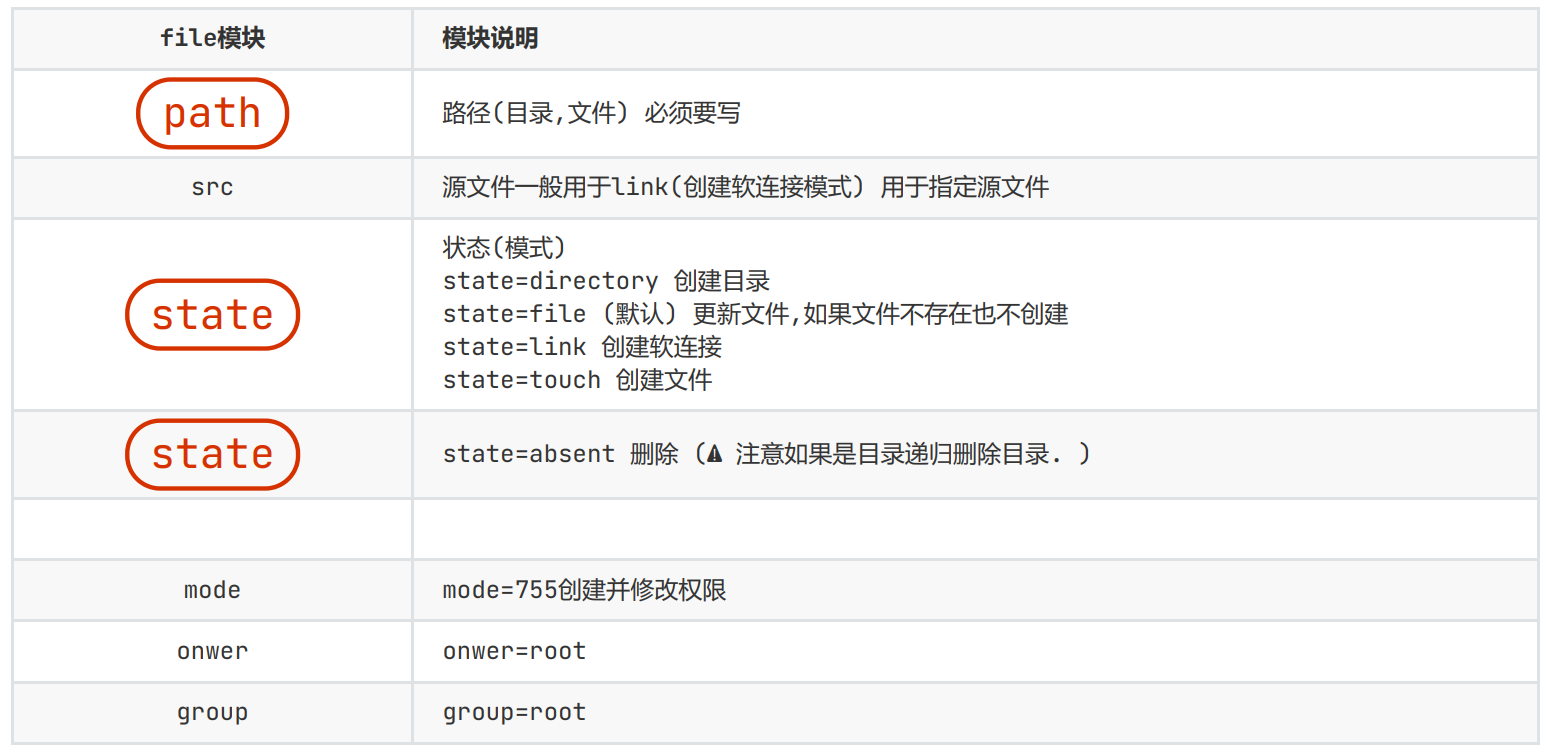Screen dimensions: 1547x752
Task: Click the state=directory 创建目录 line
Action: point(606,281)
